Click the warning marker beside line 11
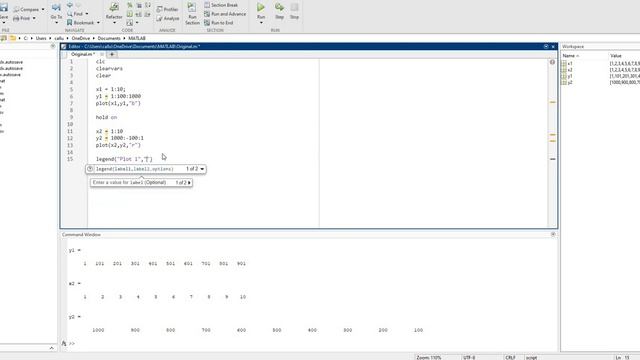Screen dimensions: 640x360 click(553, 134)
